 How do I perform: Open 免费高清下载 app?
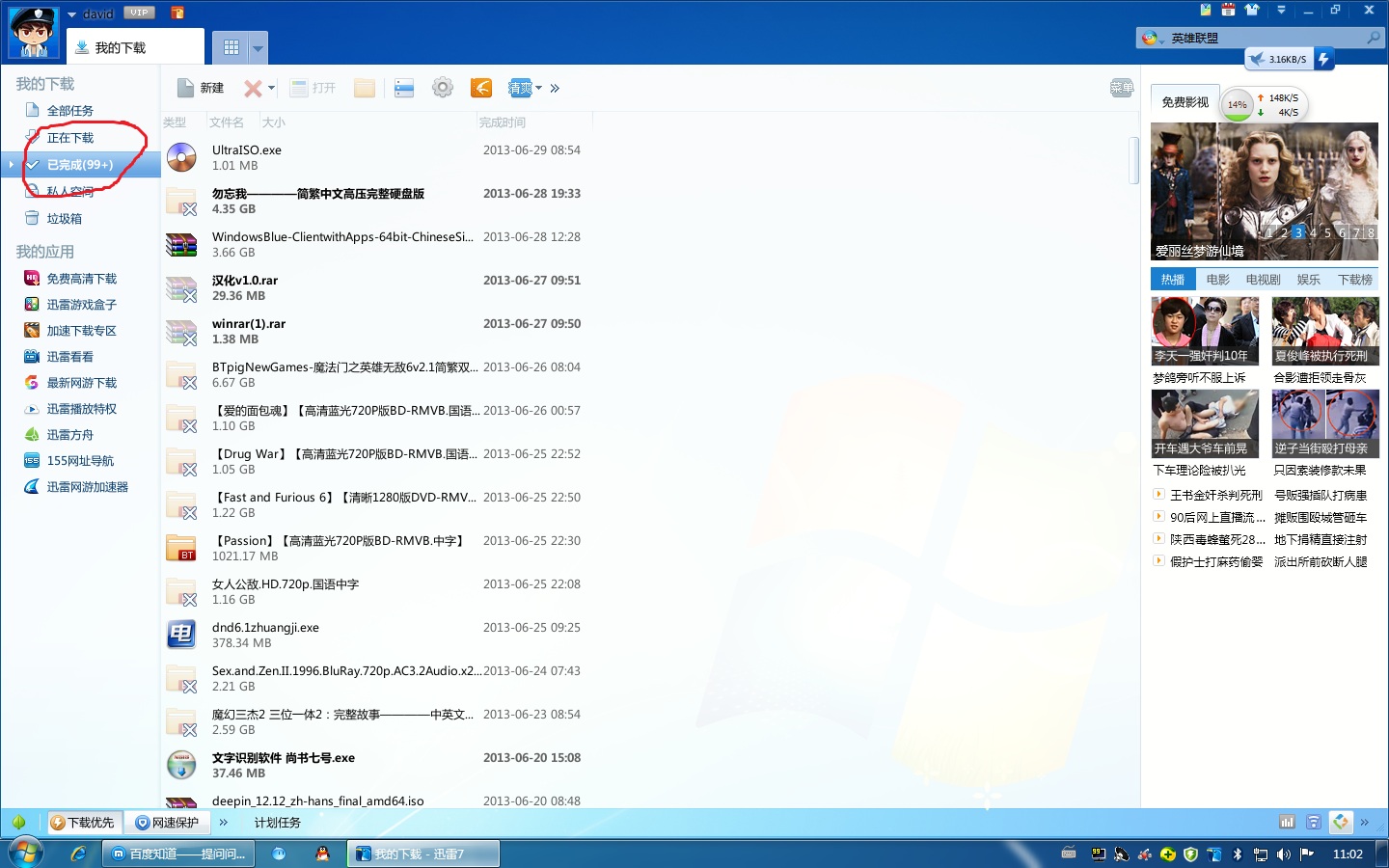[x=81, y=279]
